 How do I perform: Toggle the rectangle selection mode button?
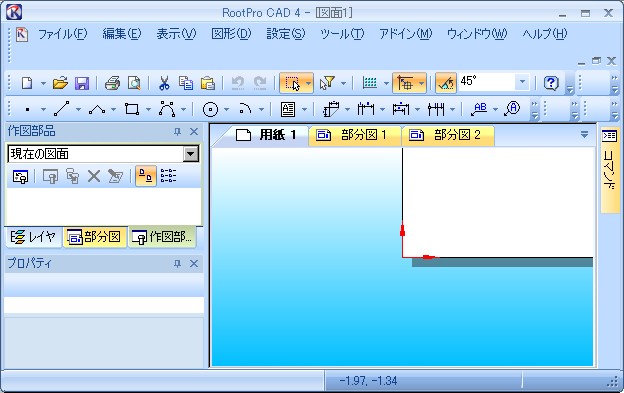click(x=292, y=83)
